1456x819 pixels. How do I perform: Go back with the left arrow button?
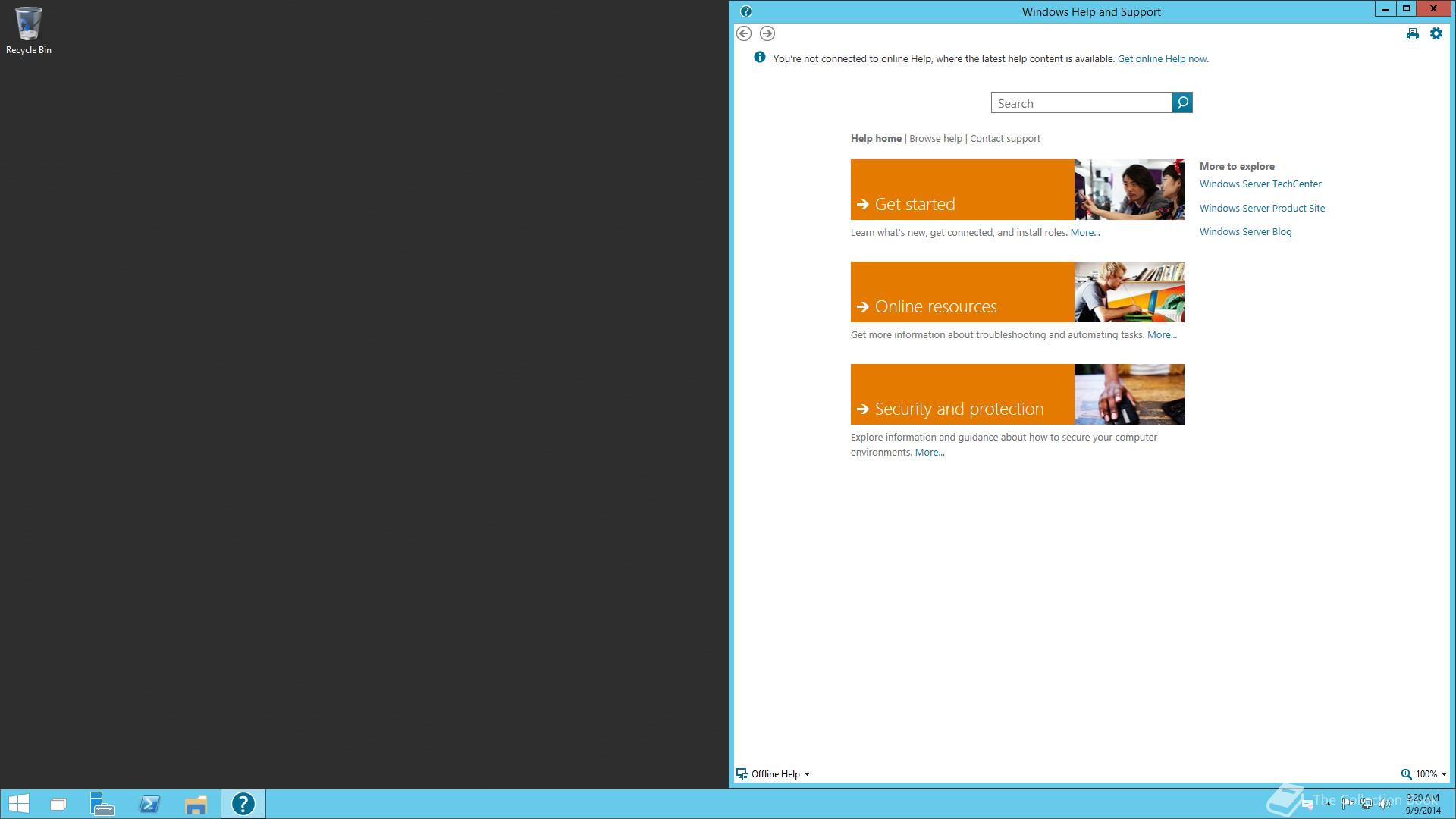[x=744, y=33]
